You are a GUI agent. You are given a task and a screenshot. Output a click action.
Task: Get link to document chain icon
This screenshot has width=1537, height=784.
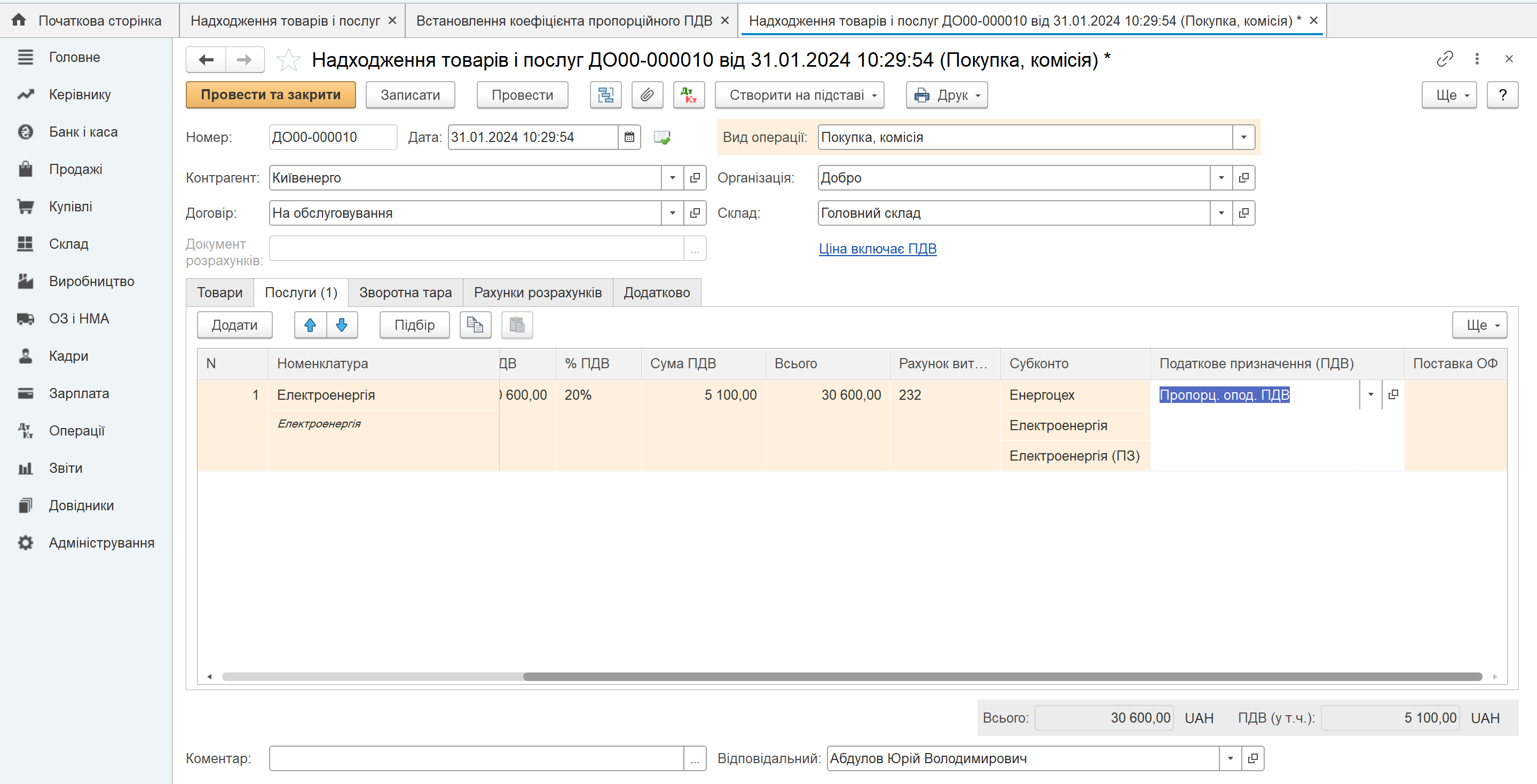(x=1445, y=59)
